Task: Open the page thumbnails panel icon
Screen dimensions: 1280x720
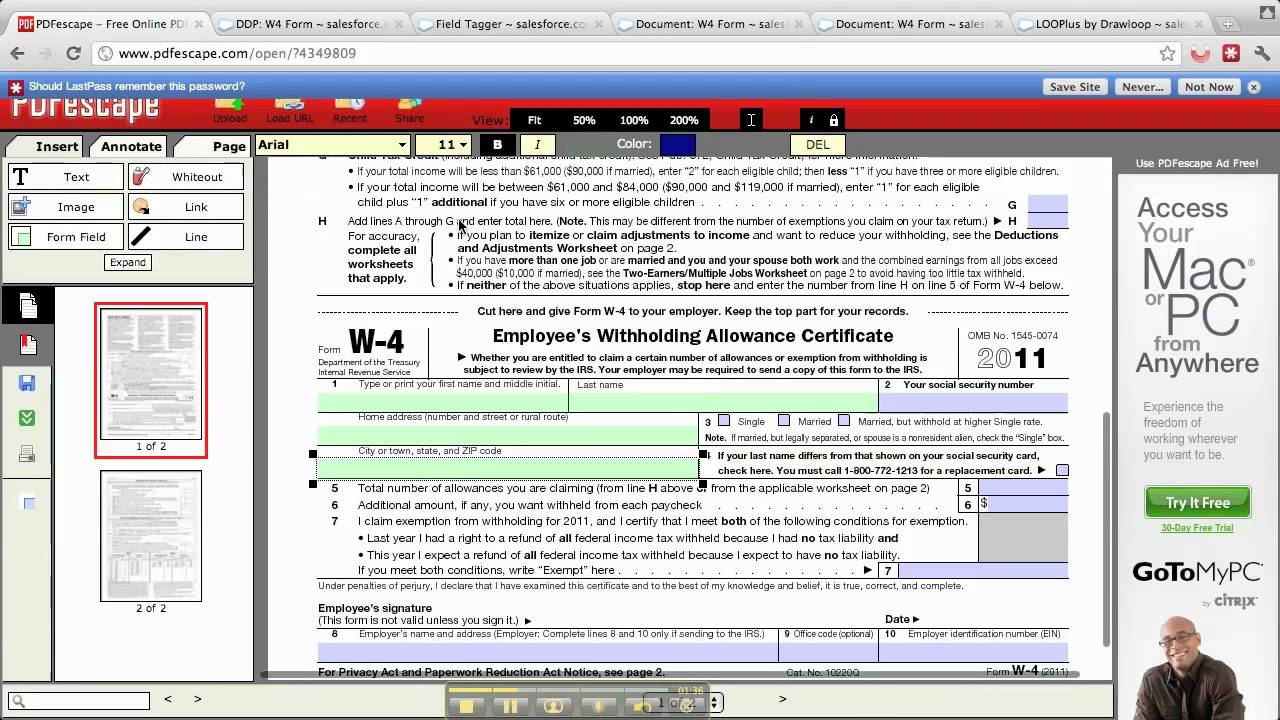Action: pyautogui.click(x=28, y=305)
